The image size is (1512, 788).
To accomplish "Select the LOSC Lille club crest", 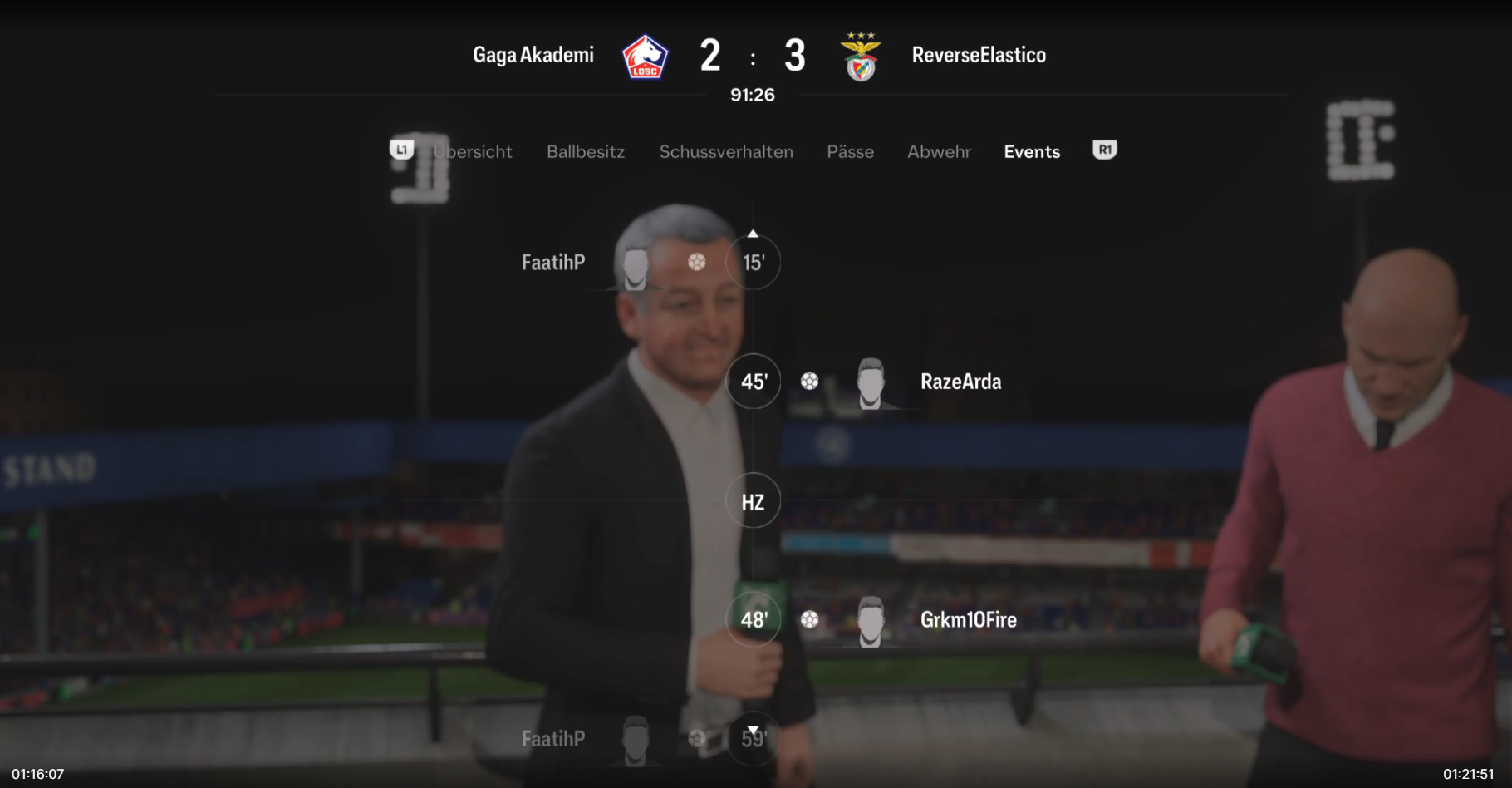I will (x=645, y=57).
